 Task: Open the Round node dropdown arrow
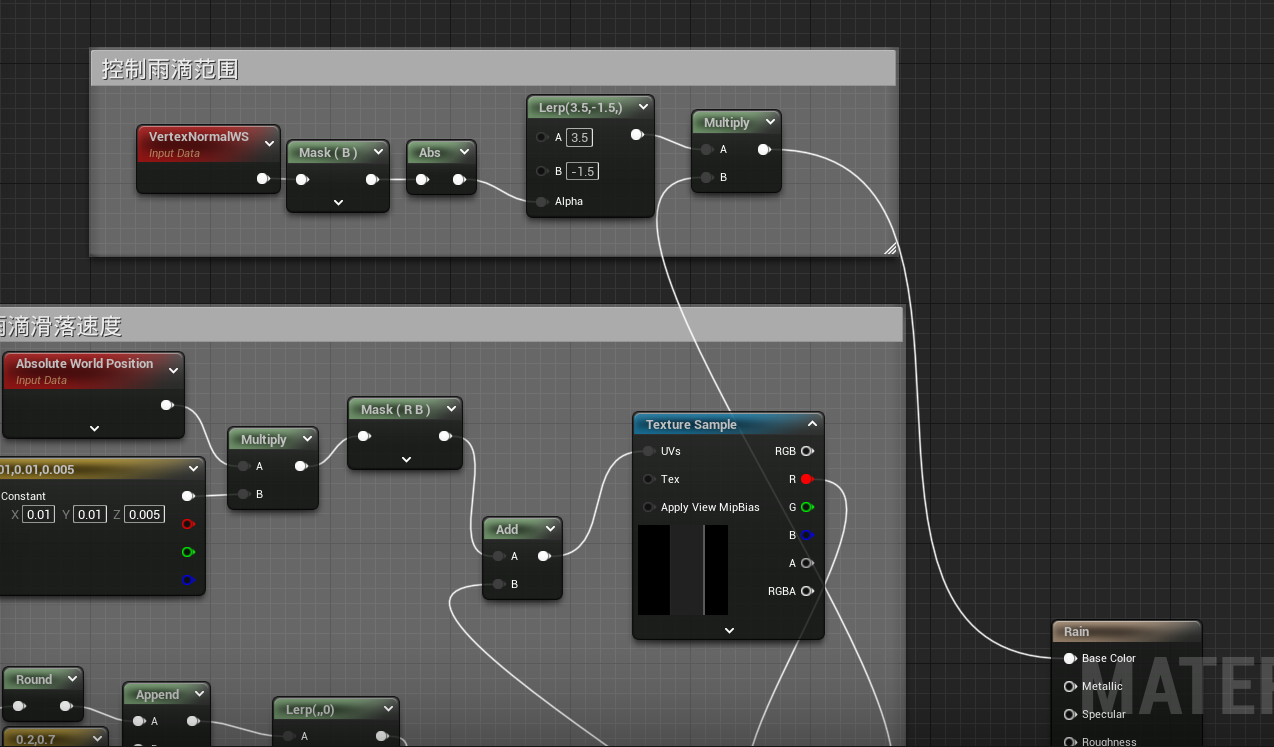click(x=71, y=679)
